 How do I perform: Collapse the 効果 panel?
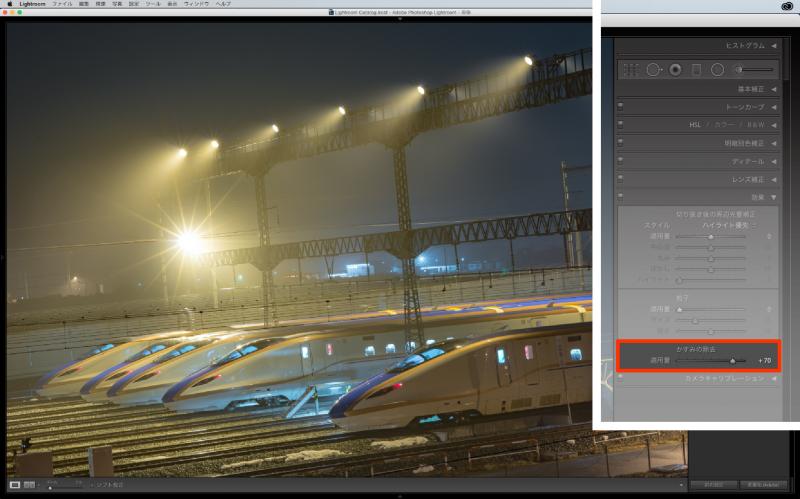(774, 197)
